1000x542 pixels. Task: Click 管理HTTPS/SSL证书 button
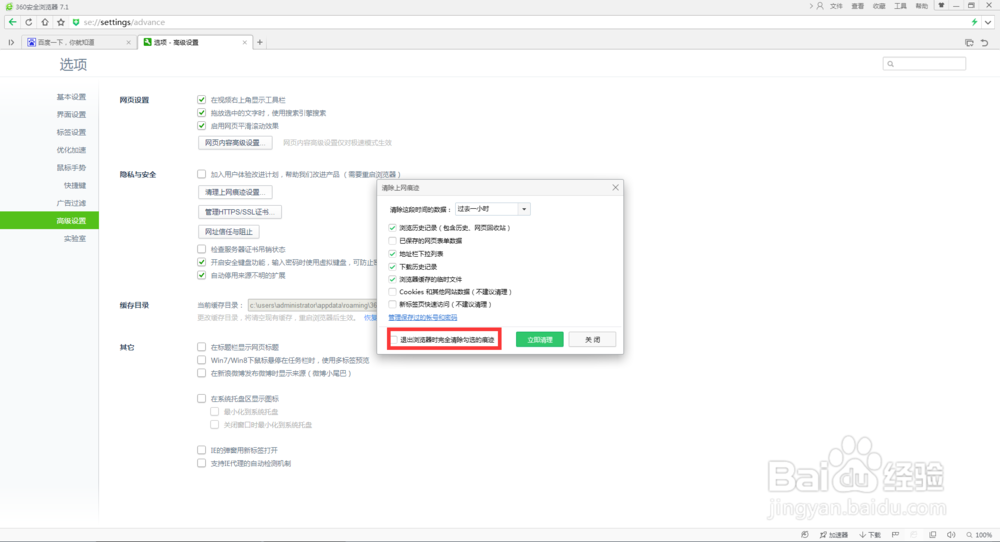239,212
